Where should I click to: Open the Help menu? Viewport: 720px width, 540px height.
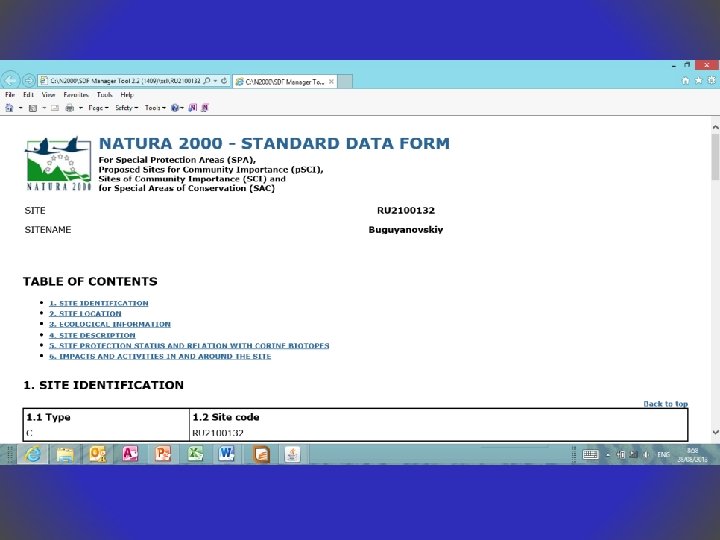[x=127, y=95]
